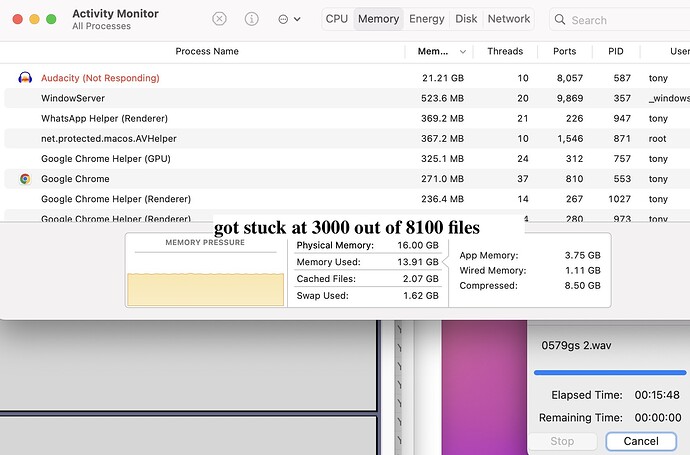Minimize Activity Monitor with the yellow button
690x455 pixels.
[x=34, y=19]
